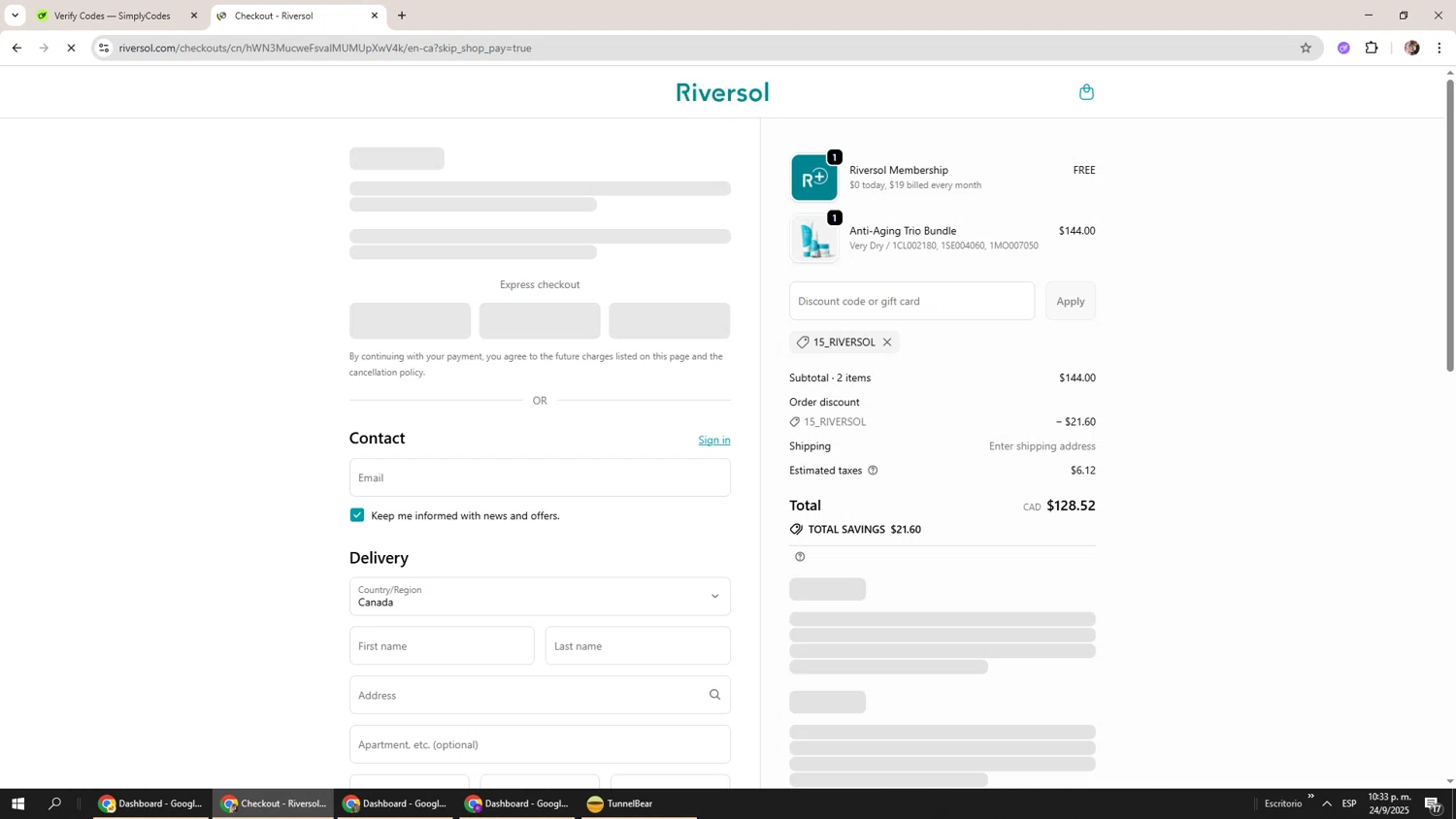Click the address bar URL
This screenshot has height=819, width=1456.
pos(325,48)
